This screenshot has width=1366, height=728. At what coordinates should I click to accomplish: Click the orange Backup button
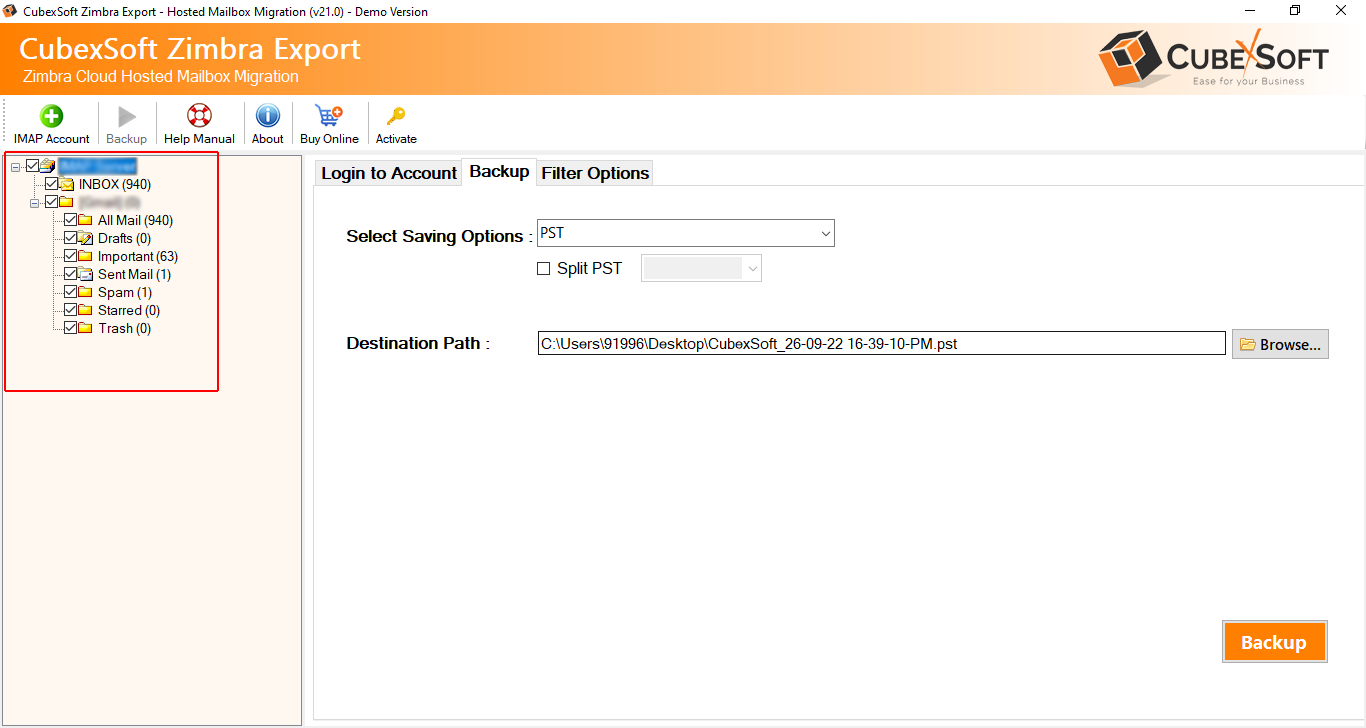(1274, 642)
